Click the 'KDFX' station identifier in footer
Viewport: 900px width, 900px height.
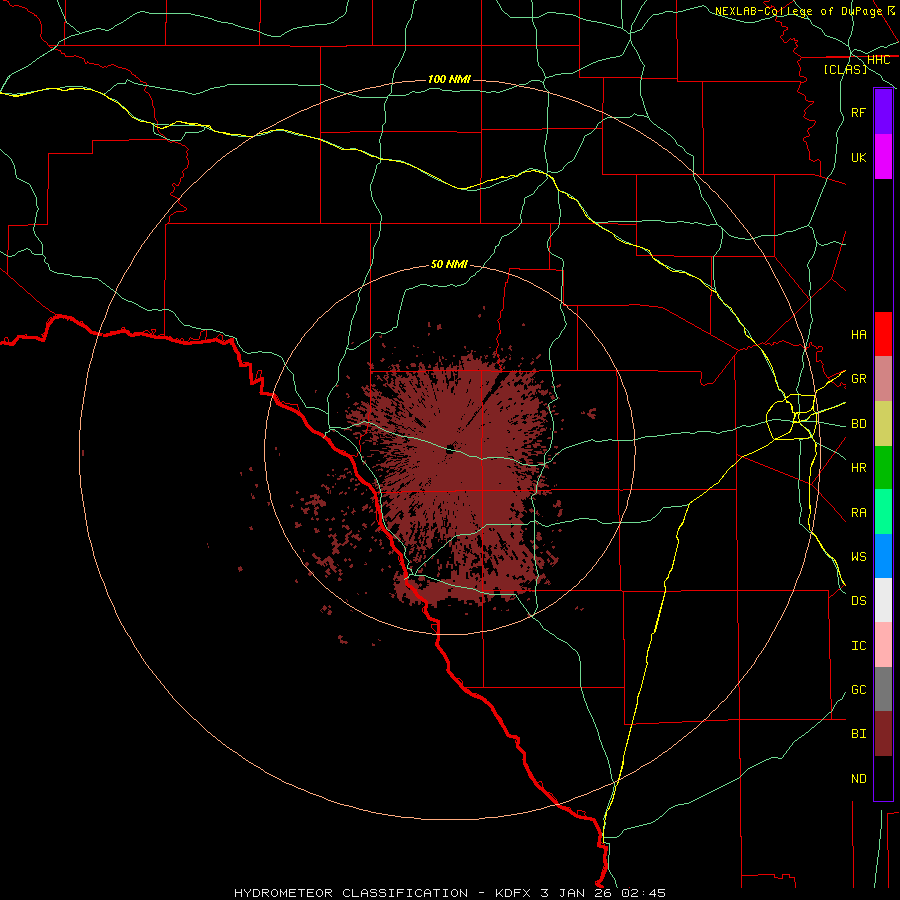point(514,893)
